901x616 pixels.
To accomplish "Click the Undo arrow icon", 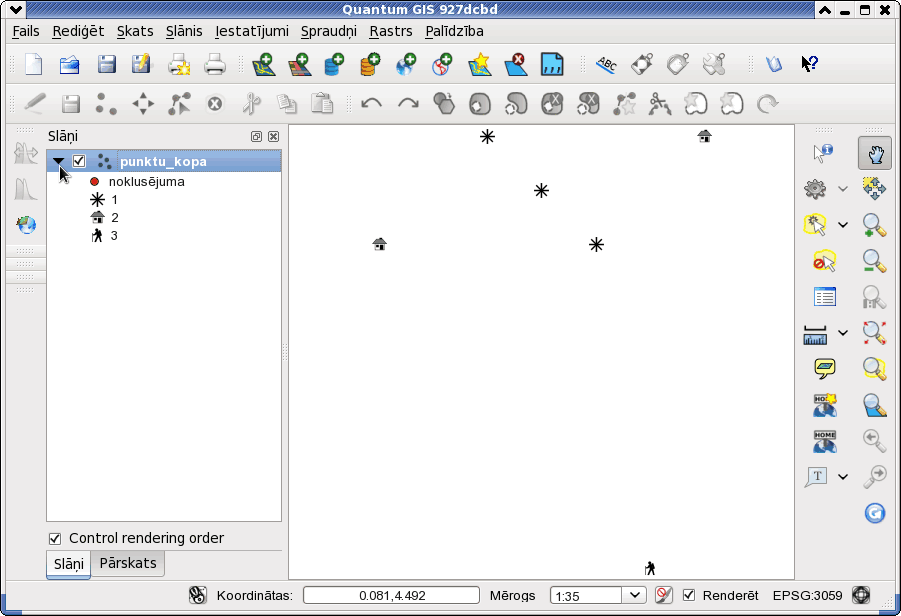I will click(x=371, y=104).
